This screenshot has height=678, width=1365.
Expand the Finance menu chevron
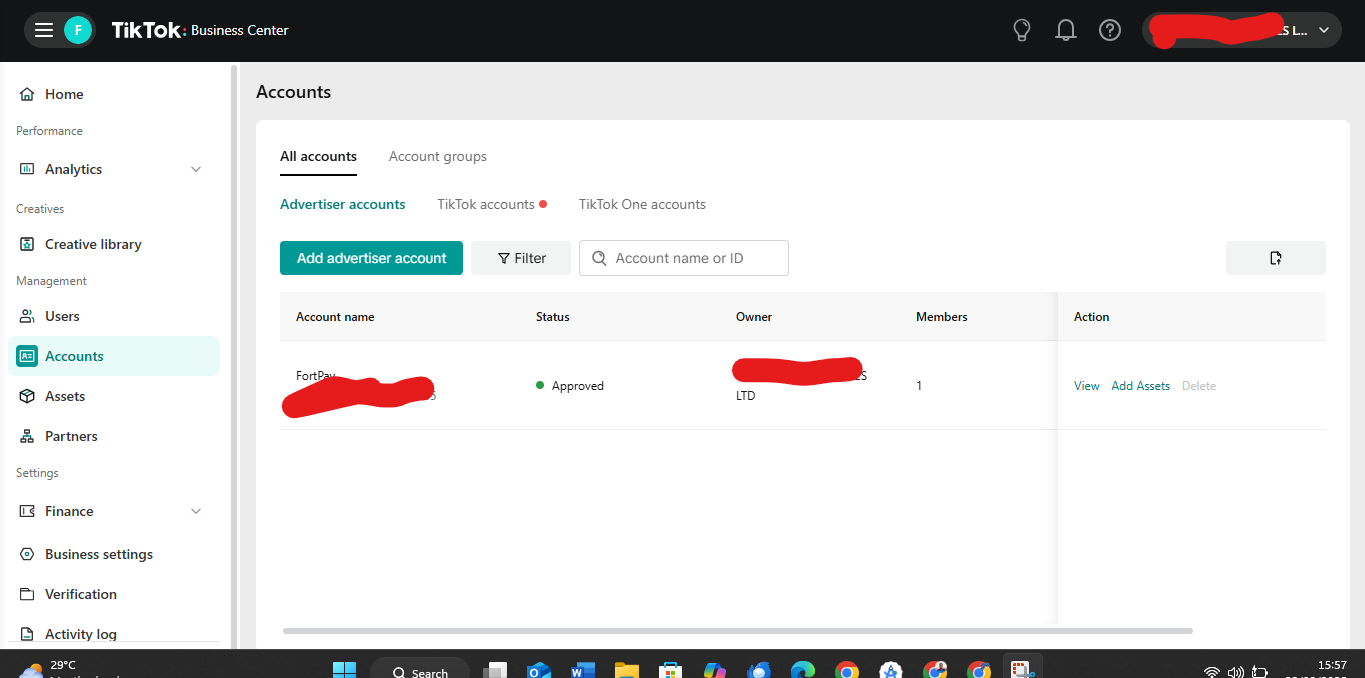point(196,511)
